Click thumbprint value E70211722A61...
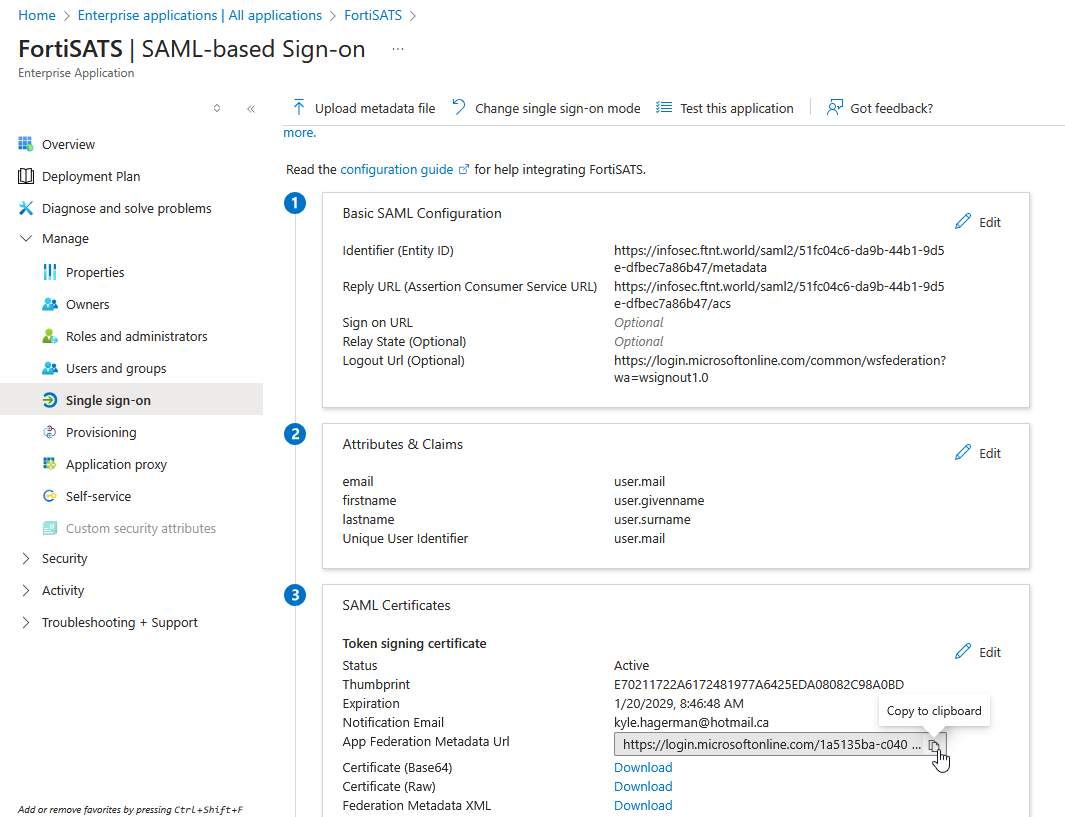Screen dimensions: 1065x817 [x=759, y=685]
